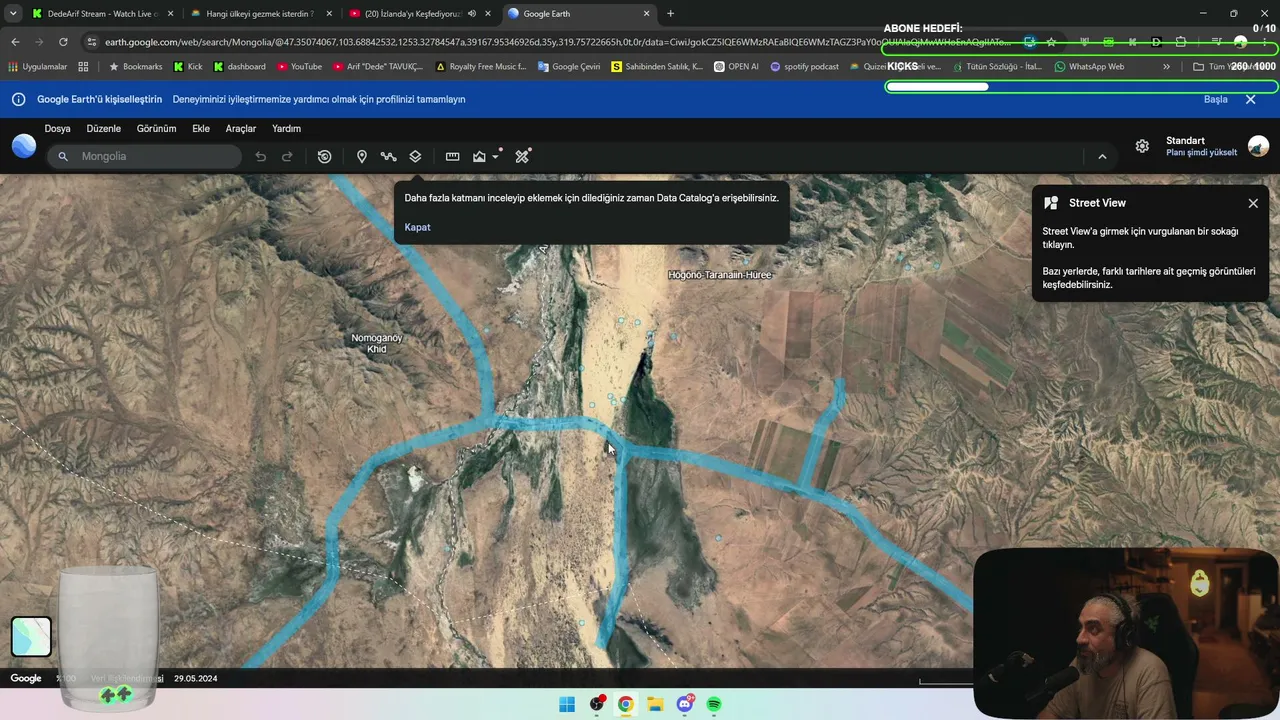The image size is (1280, 720).
Task: Click the imagery picture tool icon
Action: pyautogui.click(x=479, y=157)
